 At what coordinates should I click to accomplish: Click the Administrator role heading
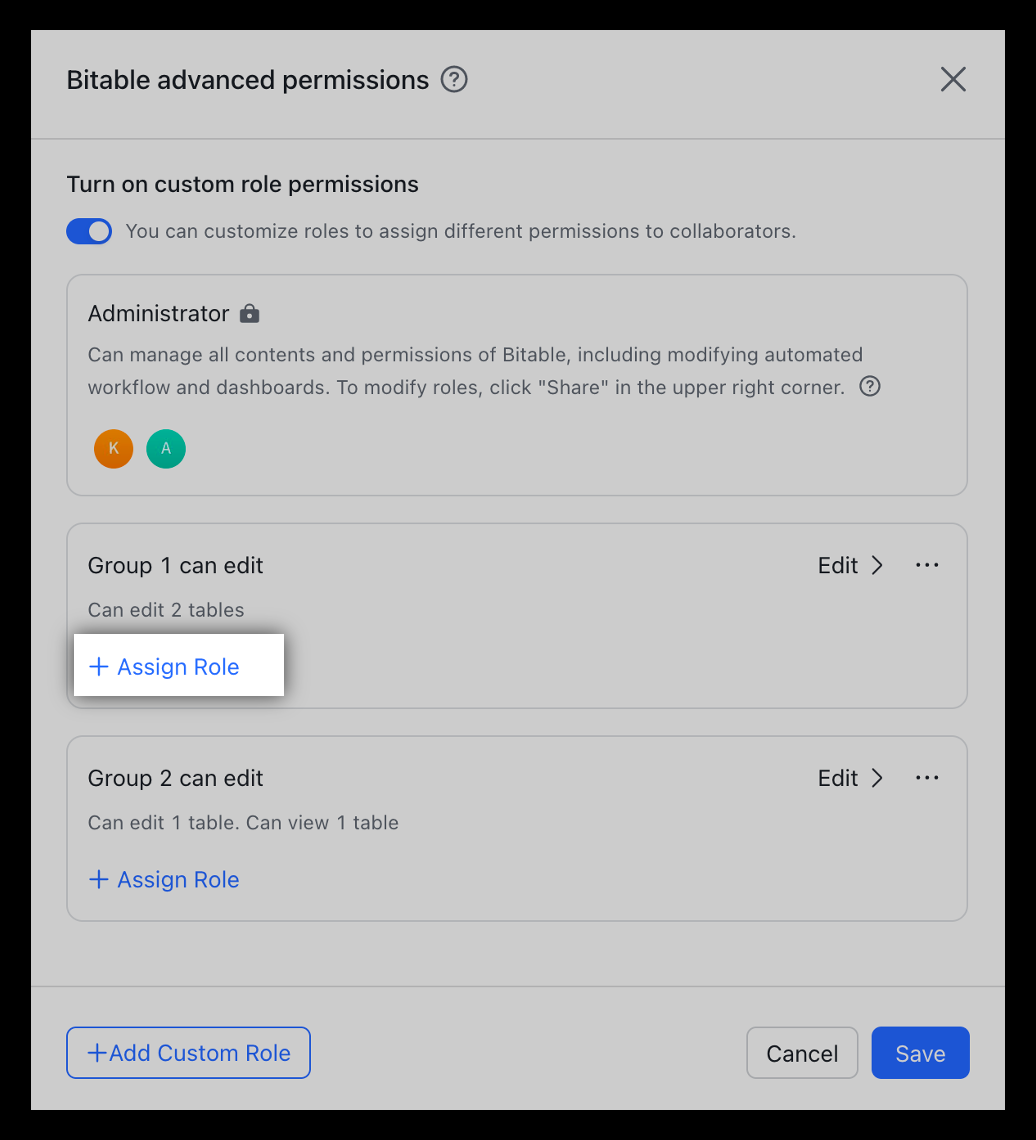pos(159,314)
